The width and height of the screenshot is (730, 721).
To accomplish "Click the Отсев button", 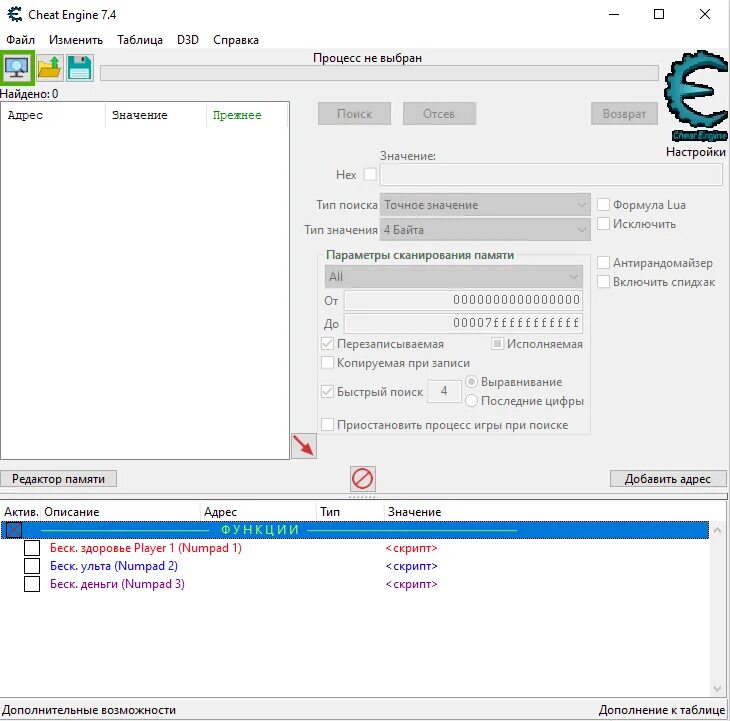I will tap(439, 114).
